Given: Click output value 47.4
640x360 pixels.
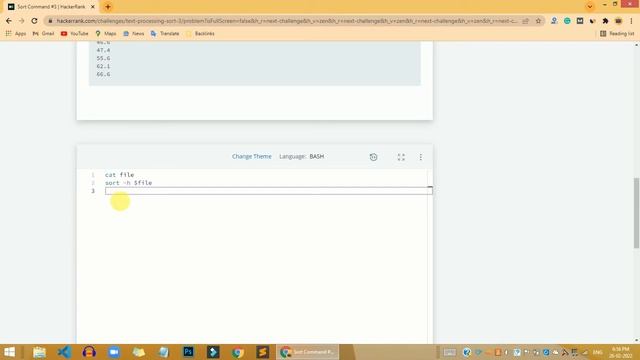Looking at the screenshot, I should point(103,50).
